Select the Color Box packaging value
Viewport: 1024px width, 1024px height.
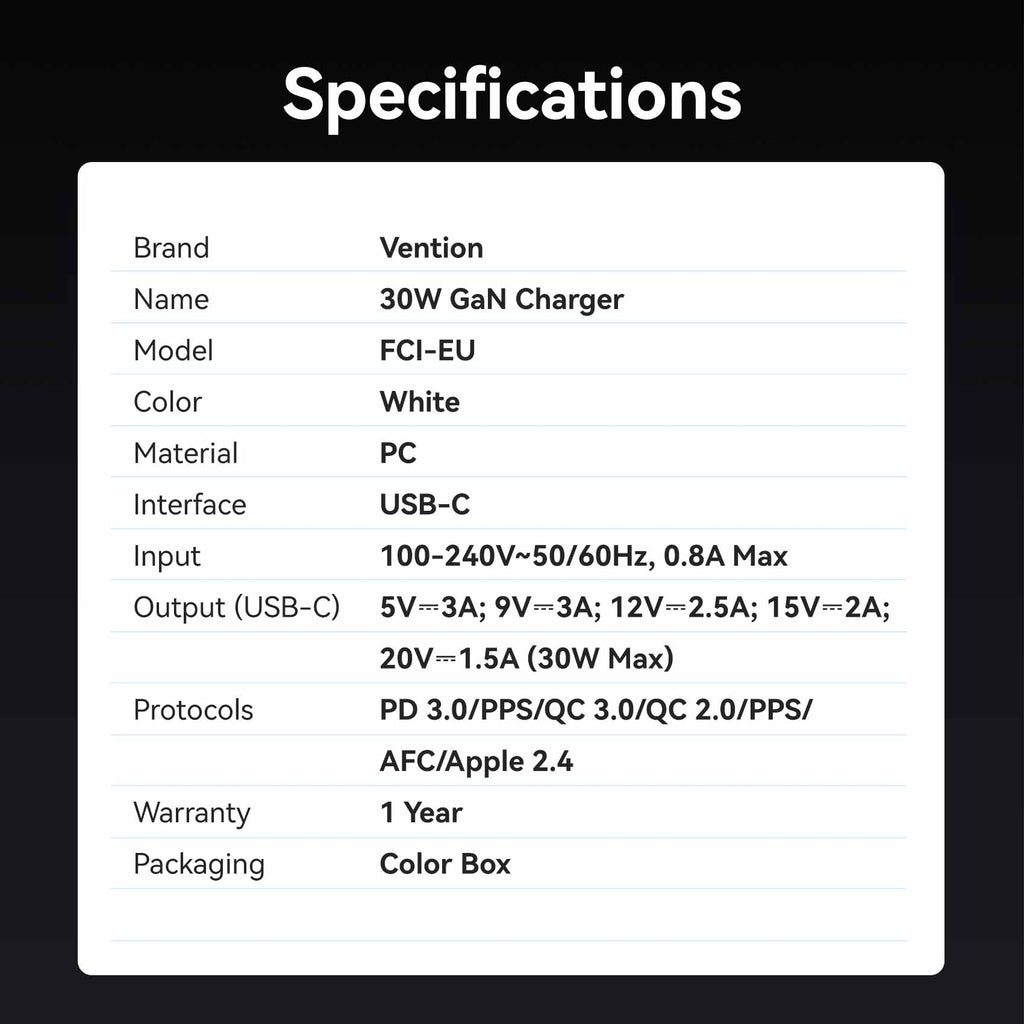(x=445, y=864)
